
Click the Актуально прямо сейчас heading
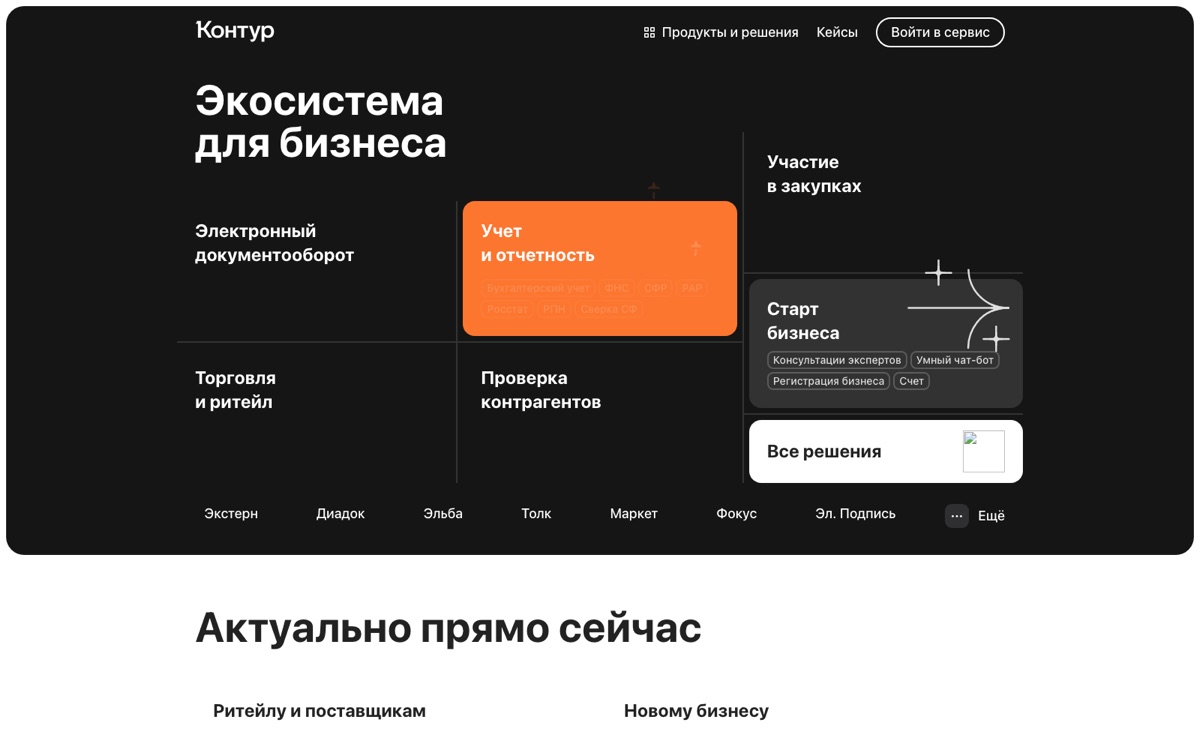pos(448,627)
